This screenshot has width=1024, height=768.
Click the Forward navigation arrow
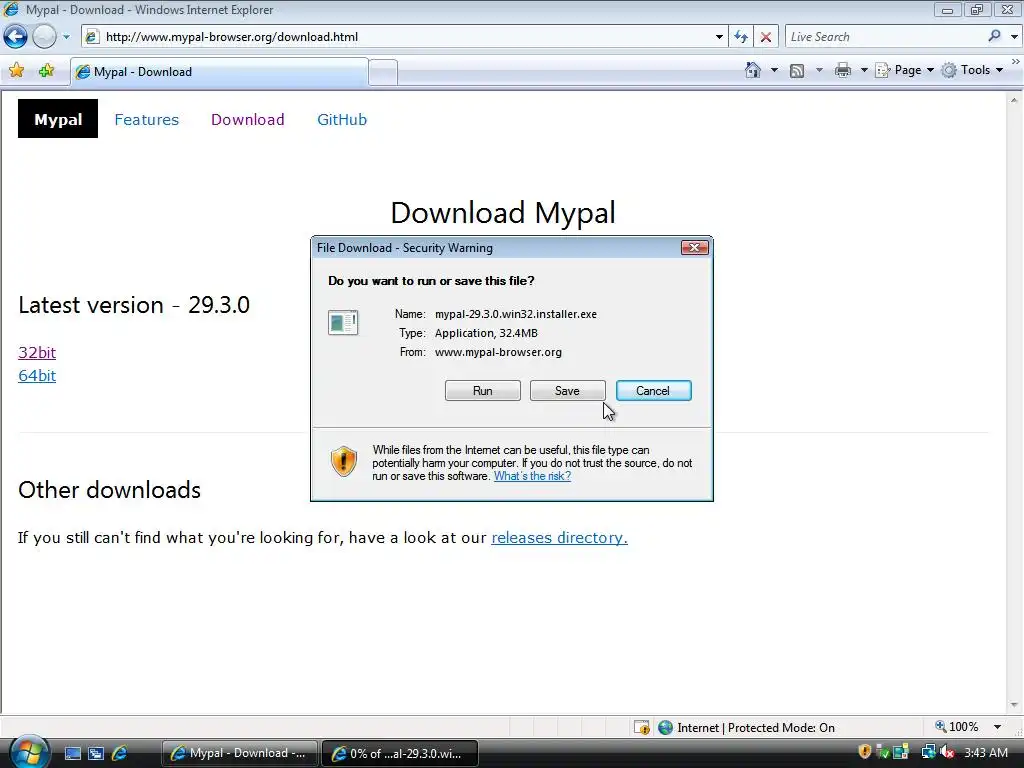44,37
